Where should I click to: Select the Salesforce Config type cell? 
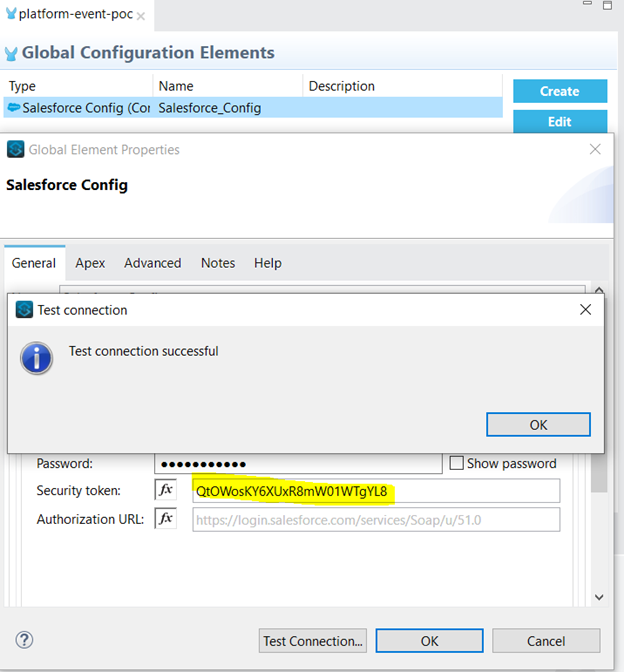(78, 108)
